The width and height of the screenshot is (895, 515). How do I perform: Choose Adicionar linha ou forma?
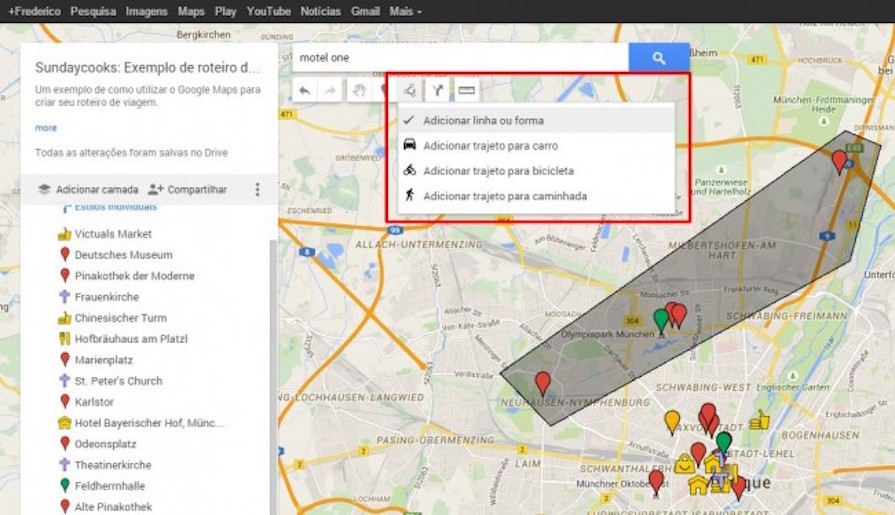click(x=536, y=120)
